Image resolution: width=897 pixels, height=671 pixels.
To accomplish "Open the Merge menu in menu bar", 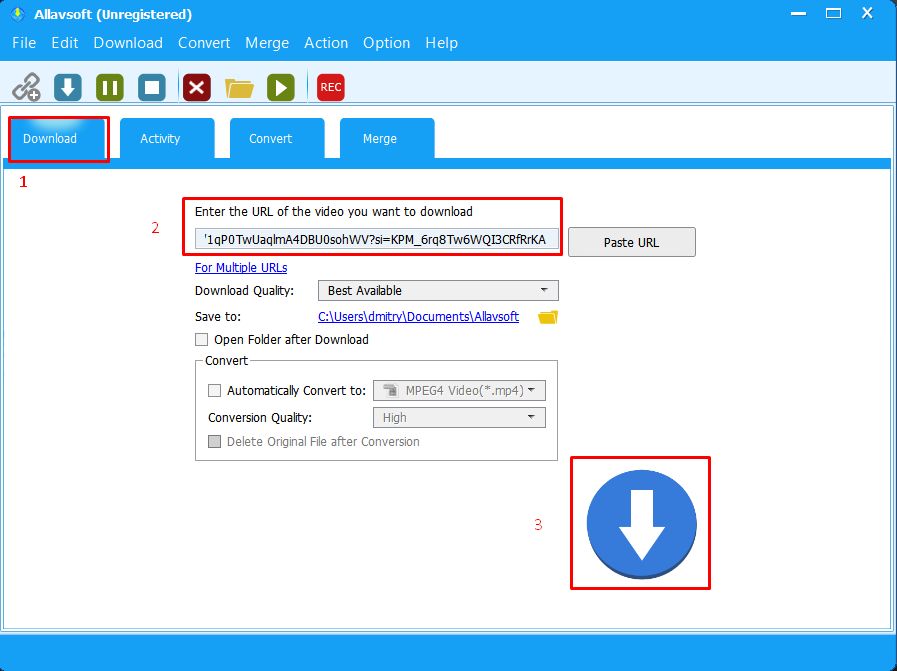I will click(x=267, y=43).
